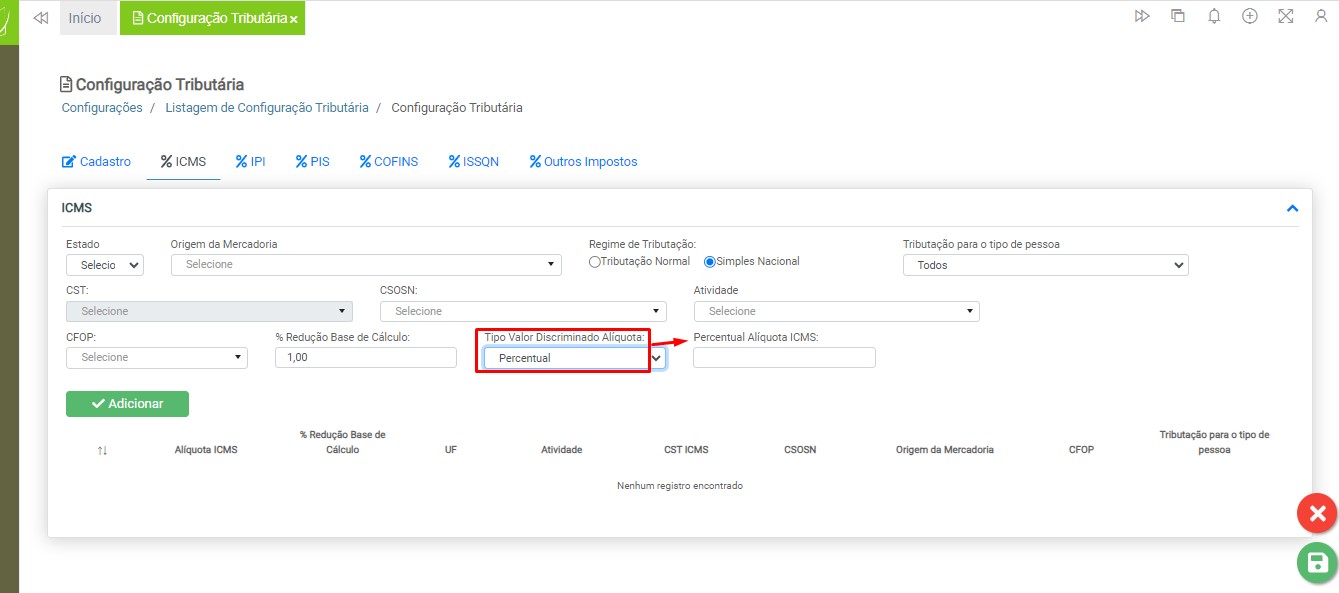Open the notifications bell icon
Screen dimensions: 1339x593
pyautogui.click(x=1214, y=17)
